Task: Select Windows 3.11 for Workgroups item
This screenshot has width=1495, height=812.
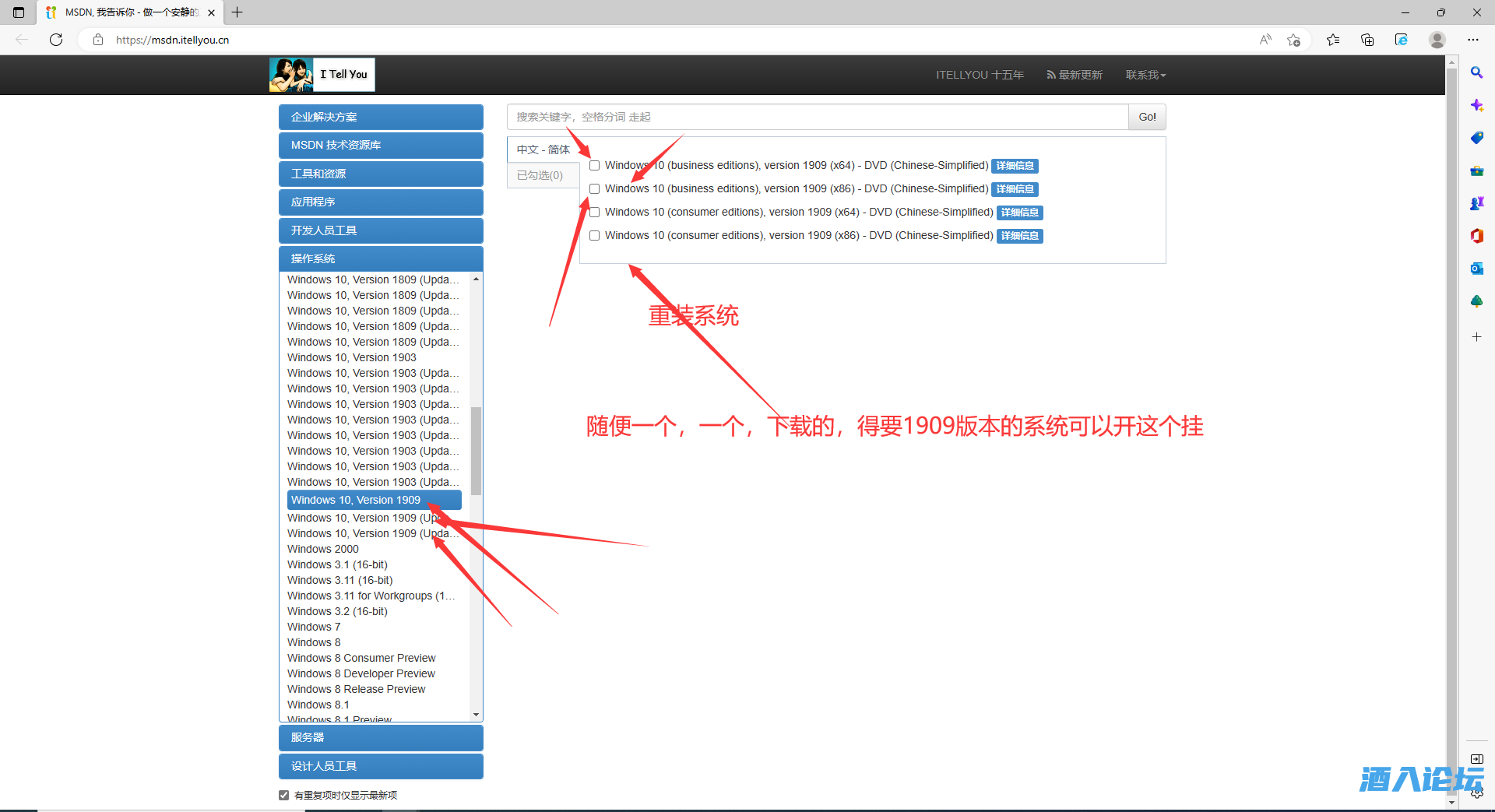Action: pyautogui.click(x=371, y=596)
